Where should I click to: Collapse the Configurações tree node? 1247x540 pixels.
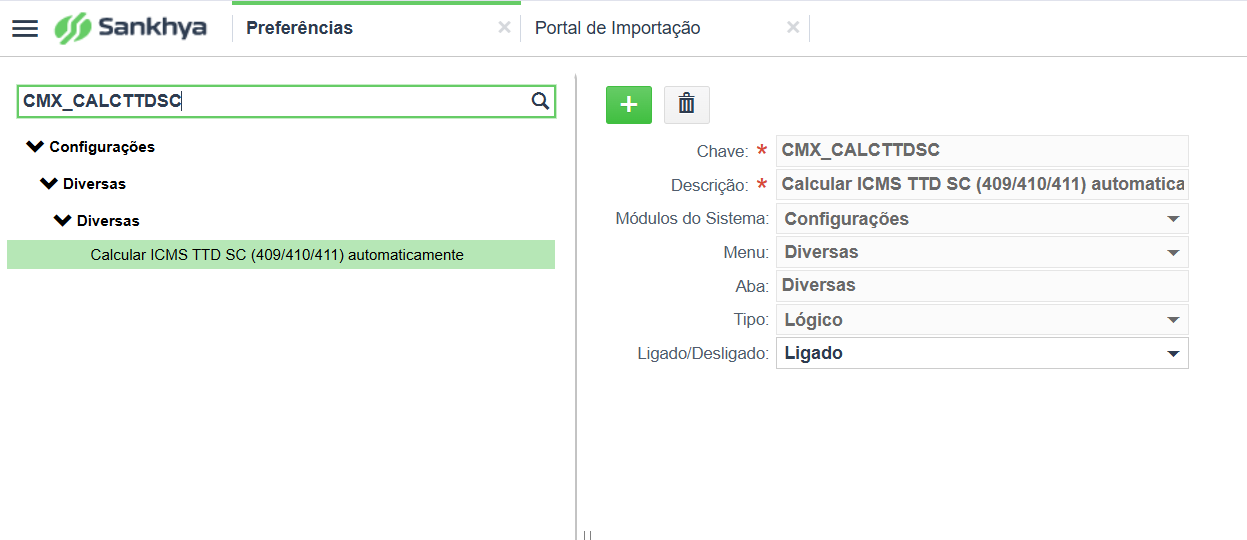click(35, 147)
